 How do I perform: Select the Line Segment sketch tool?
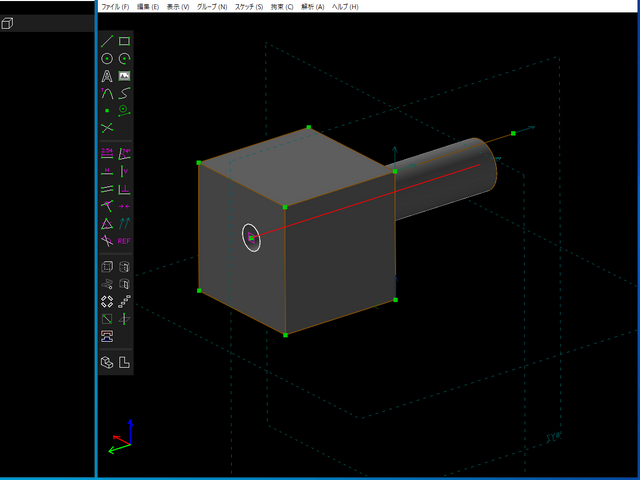107,41
